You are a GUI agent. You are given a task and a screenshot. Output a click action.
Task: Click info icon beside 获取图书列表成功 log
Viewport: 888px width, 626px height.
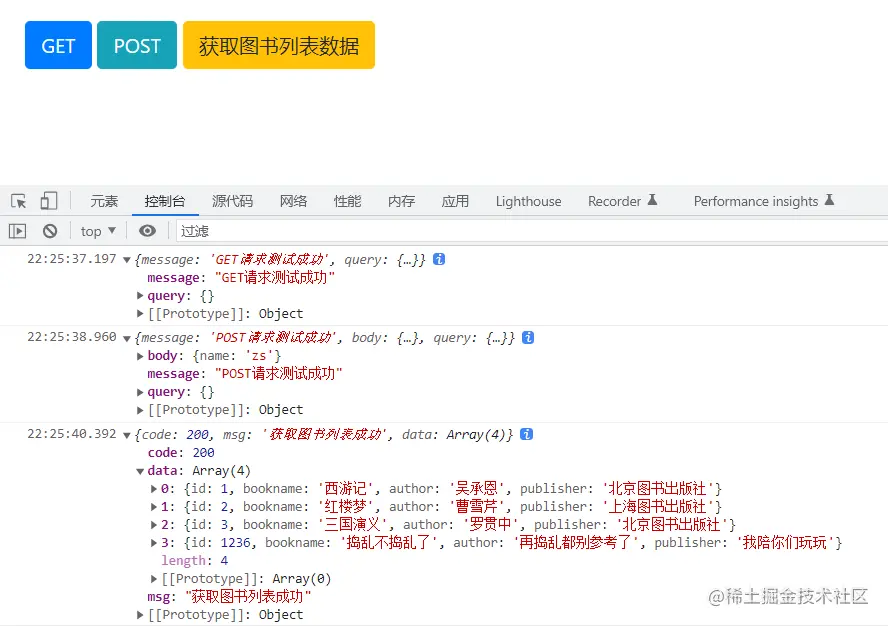click(x=527, y=434)
